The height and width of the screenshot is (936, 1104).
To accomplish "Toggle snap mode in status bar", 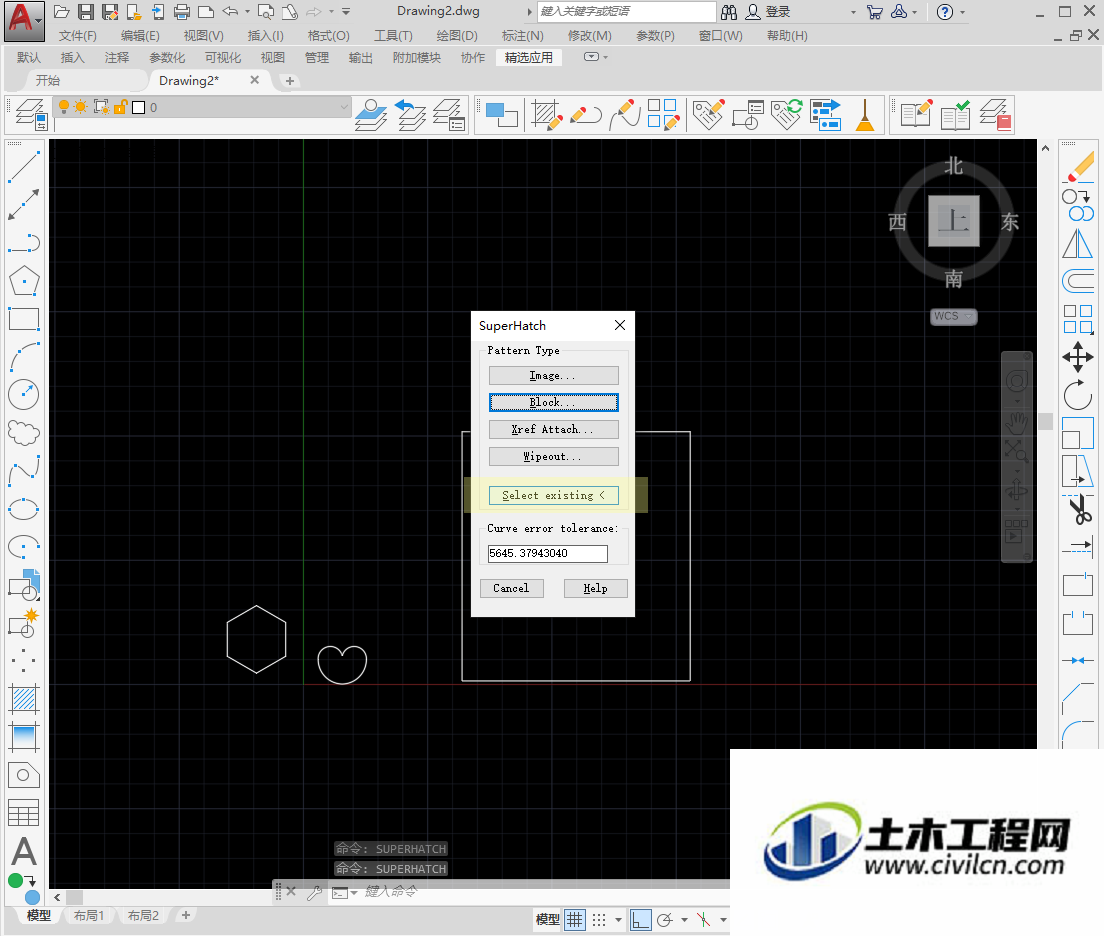I will (599, 920).
